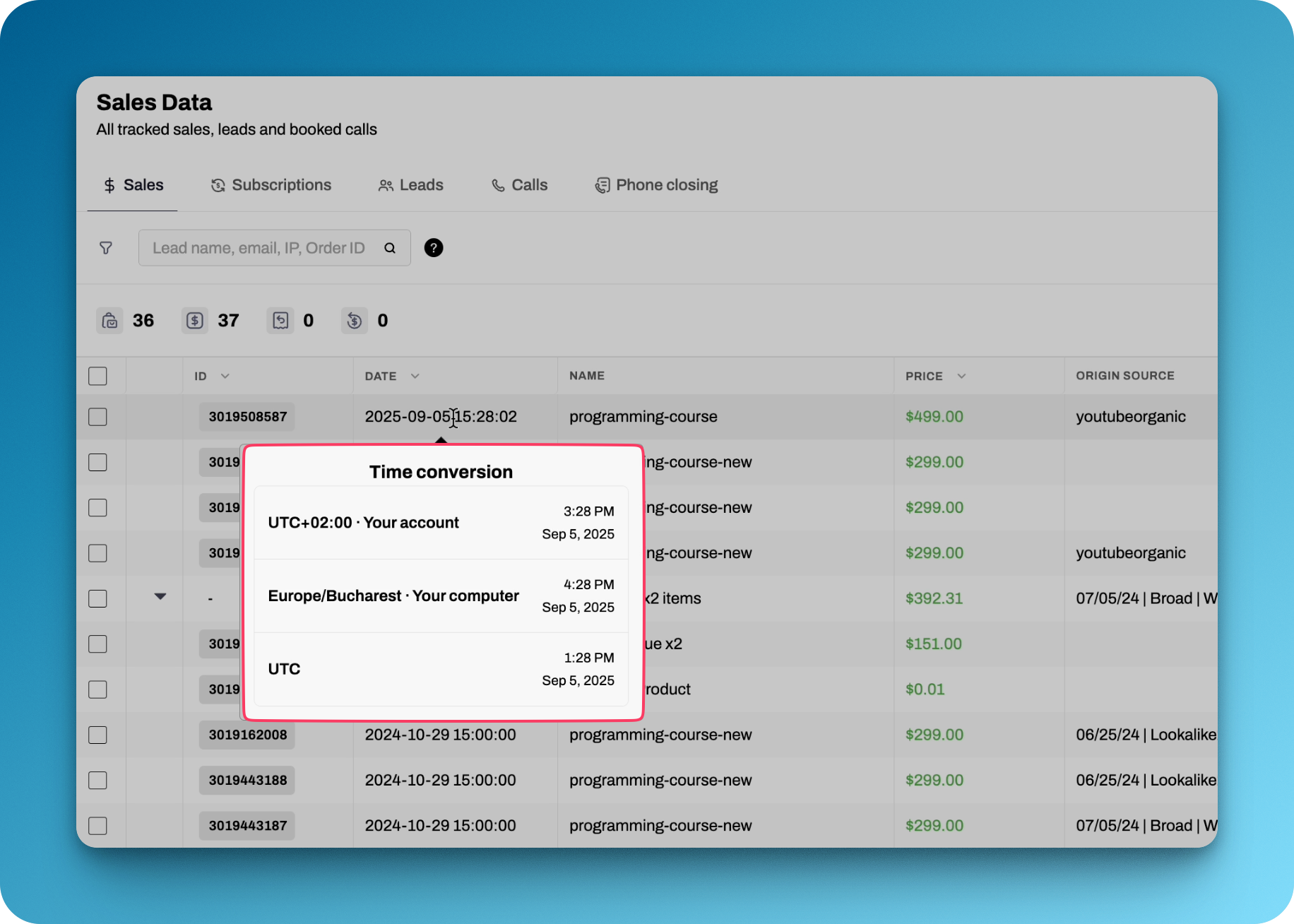The width and height of the screenshot is (1294, 924).
Task: Expand the ID column sort chevron
Action: (x=225, y=376)
